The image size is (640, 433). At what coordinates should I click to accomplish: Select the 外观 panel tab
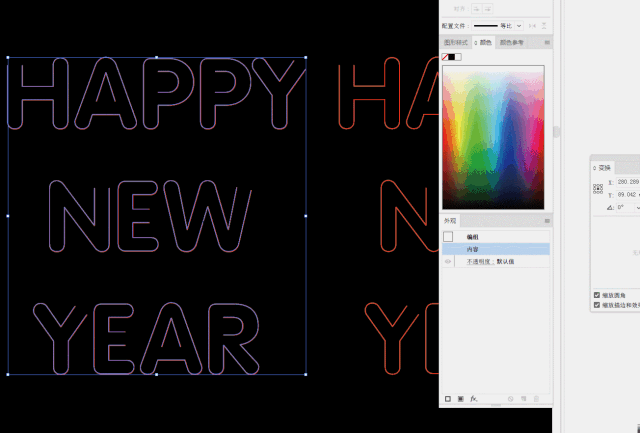(x=450, y=221)
